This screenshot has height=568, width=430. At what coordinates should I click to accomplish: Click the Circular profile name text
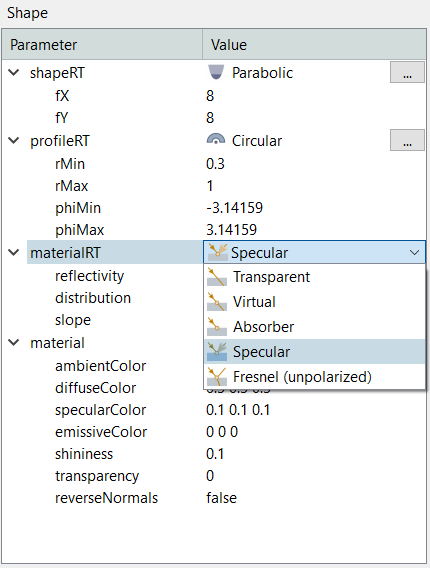pos(257,141)
